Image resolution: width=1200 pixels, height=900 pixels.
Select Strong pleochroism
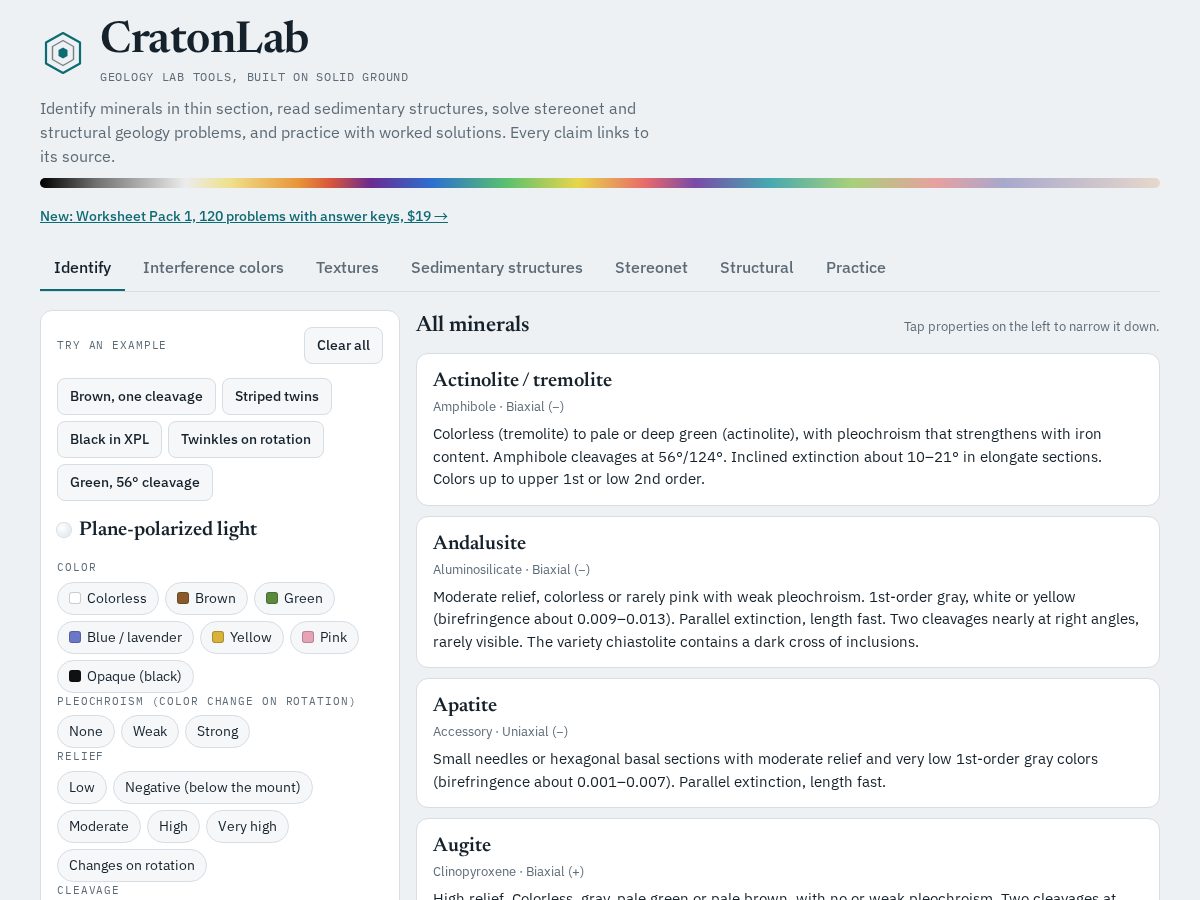(217, 731)
